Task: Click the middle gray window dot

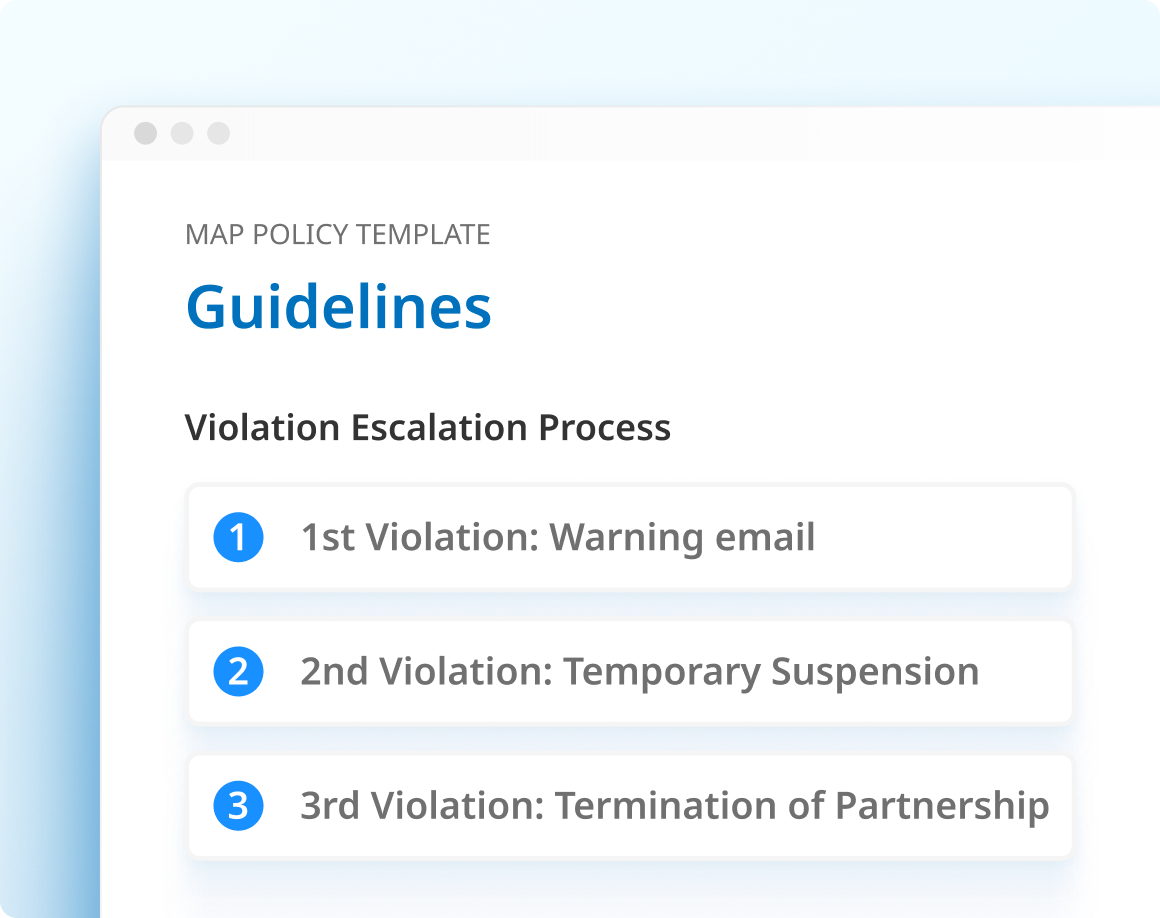Action: [x=182, y=133]
